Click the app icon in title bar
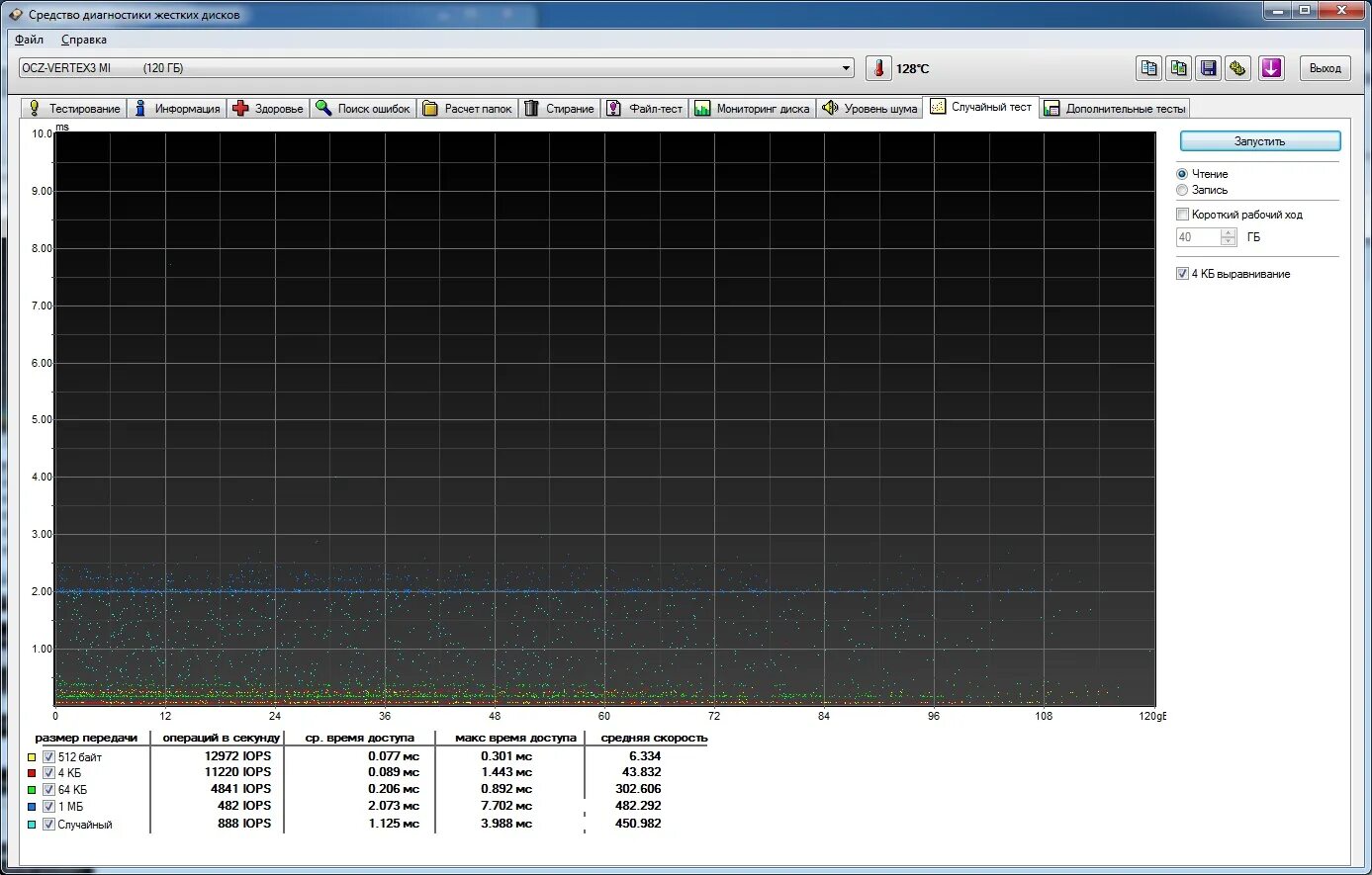The image size is (1372, 875). pyautogui.click(x=15, y=14)
